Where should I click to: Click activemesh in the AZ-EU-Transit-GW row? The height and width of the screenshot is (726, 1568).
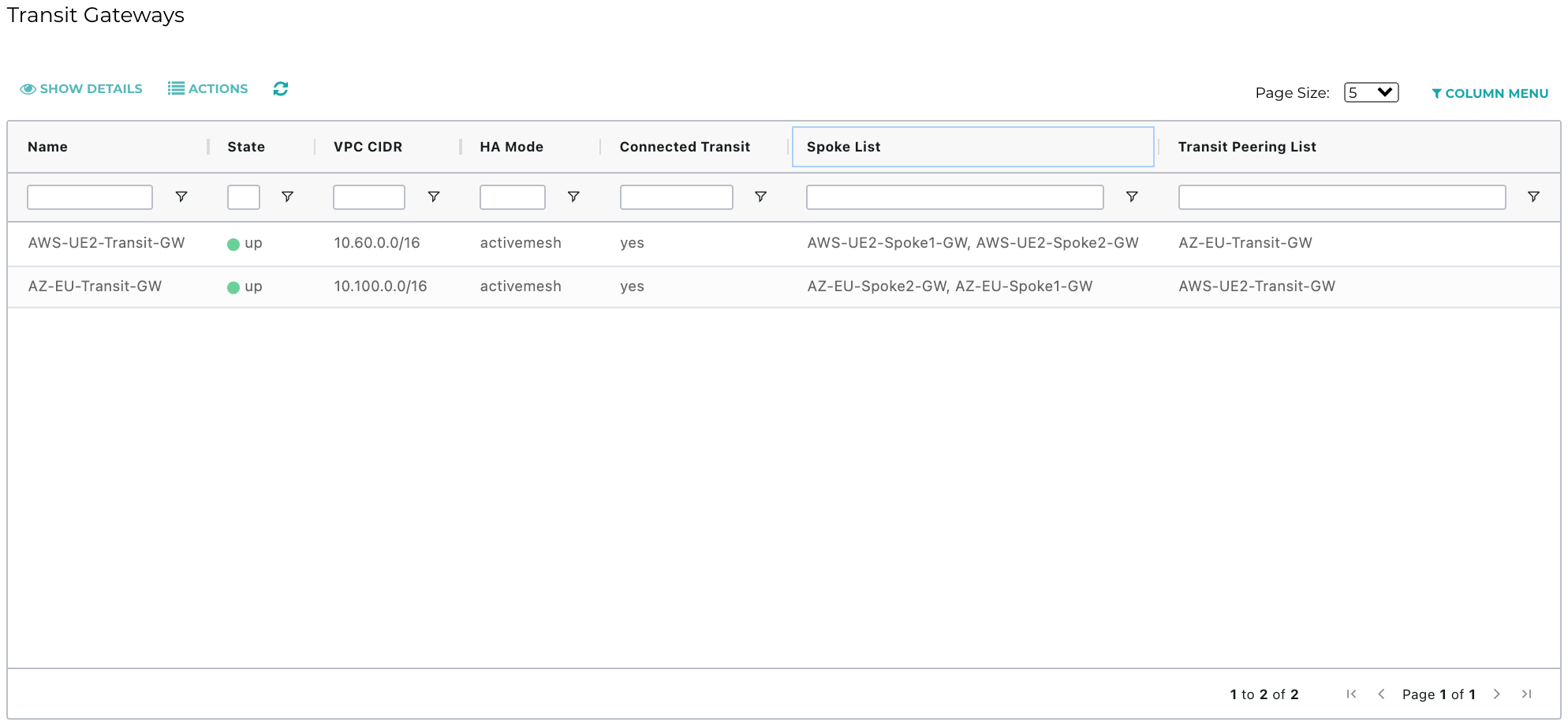point(521,286)
